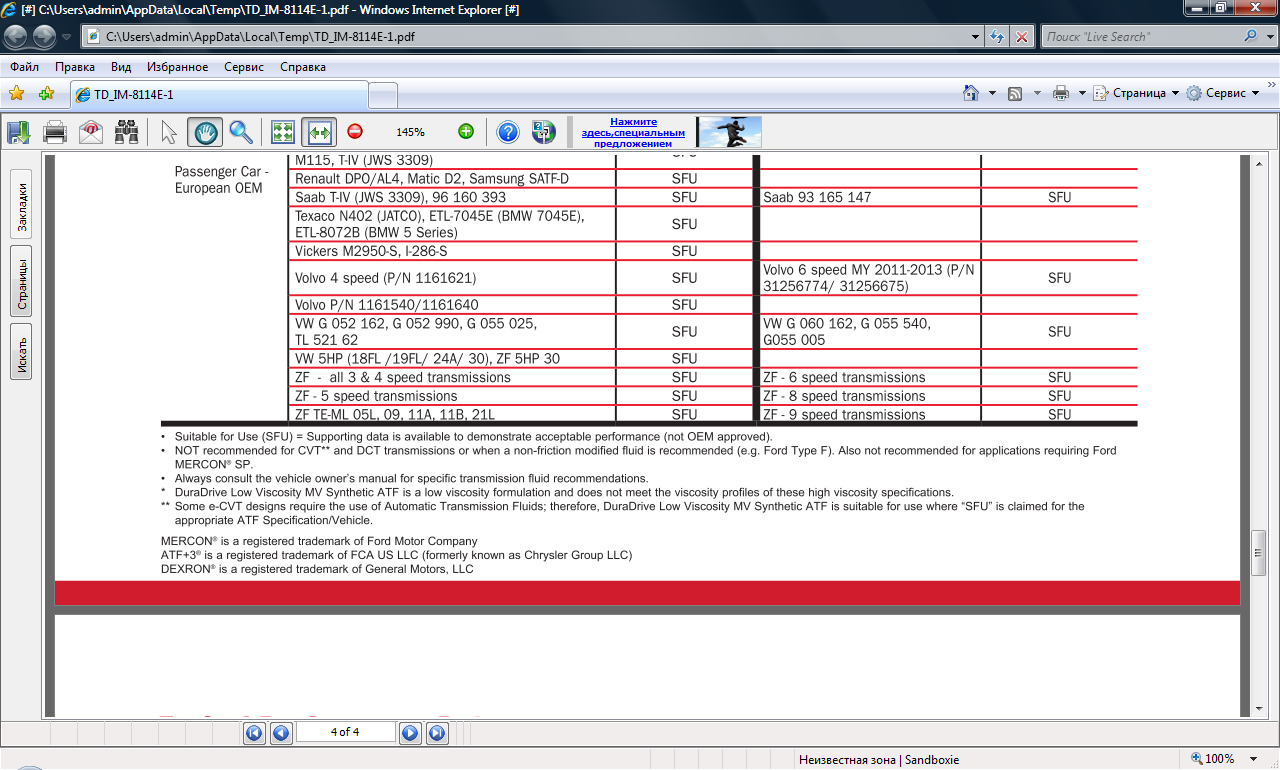Click the email envelope icon in PDF toolbar
Viewport: 1280px width, 770px height.
tap(91, 132)
